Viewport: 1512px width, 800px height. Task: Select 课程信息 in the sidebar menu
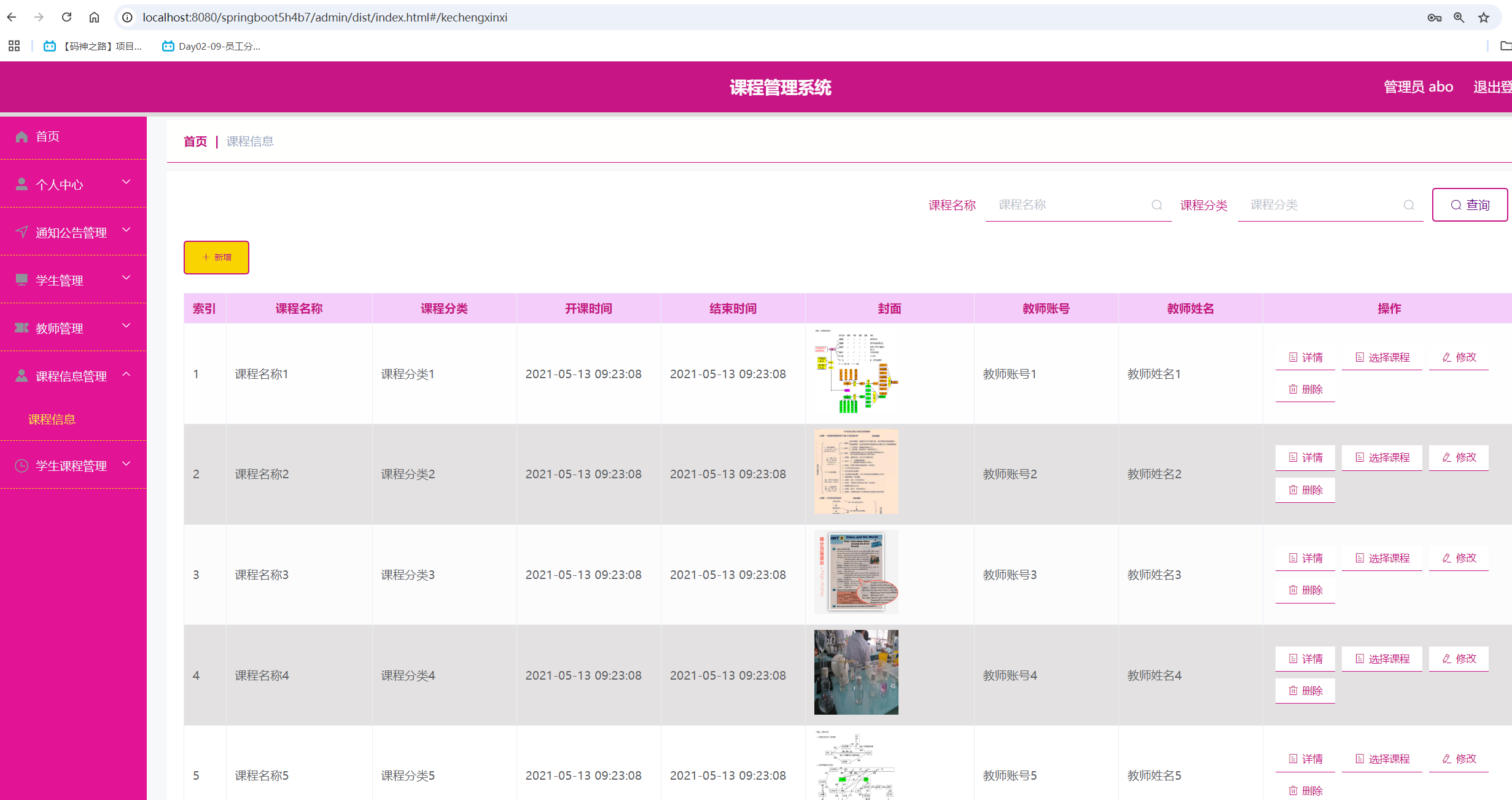pyautogui.click(x=52, y=419)
